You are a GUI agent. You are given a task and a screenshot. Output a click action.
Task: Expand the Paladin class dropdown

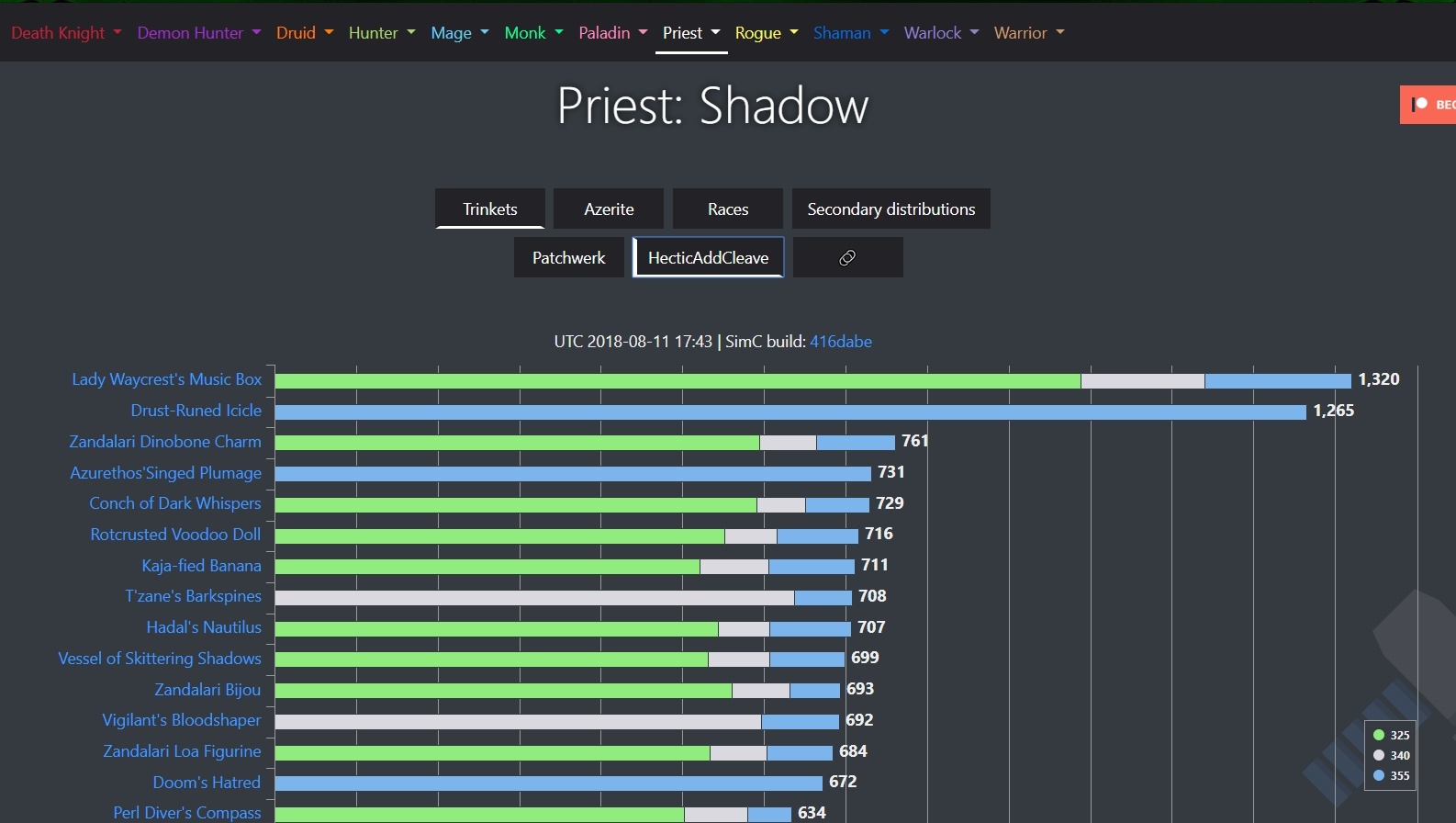(x=613, y=33)
